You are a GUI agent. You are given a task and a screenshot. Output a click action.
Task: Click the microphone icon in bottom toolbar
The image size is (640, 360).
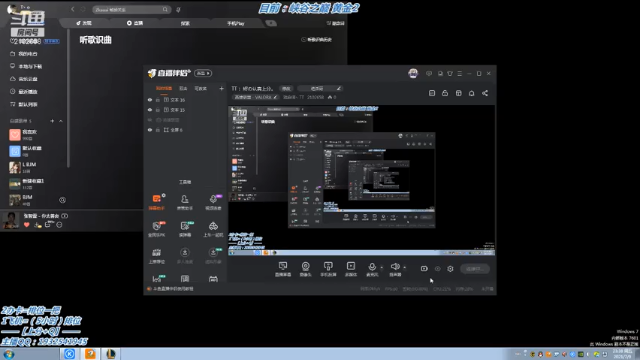point(372,266)
